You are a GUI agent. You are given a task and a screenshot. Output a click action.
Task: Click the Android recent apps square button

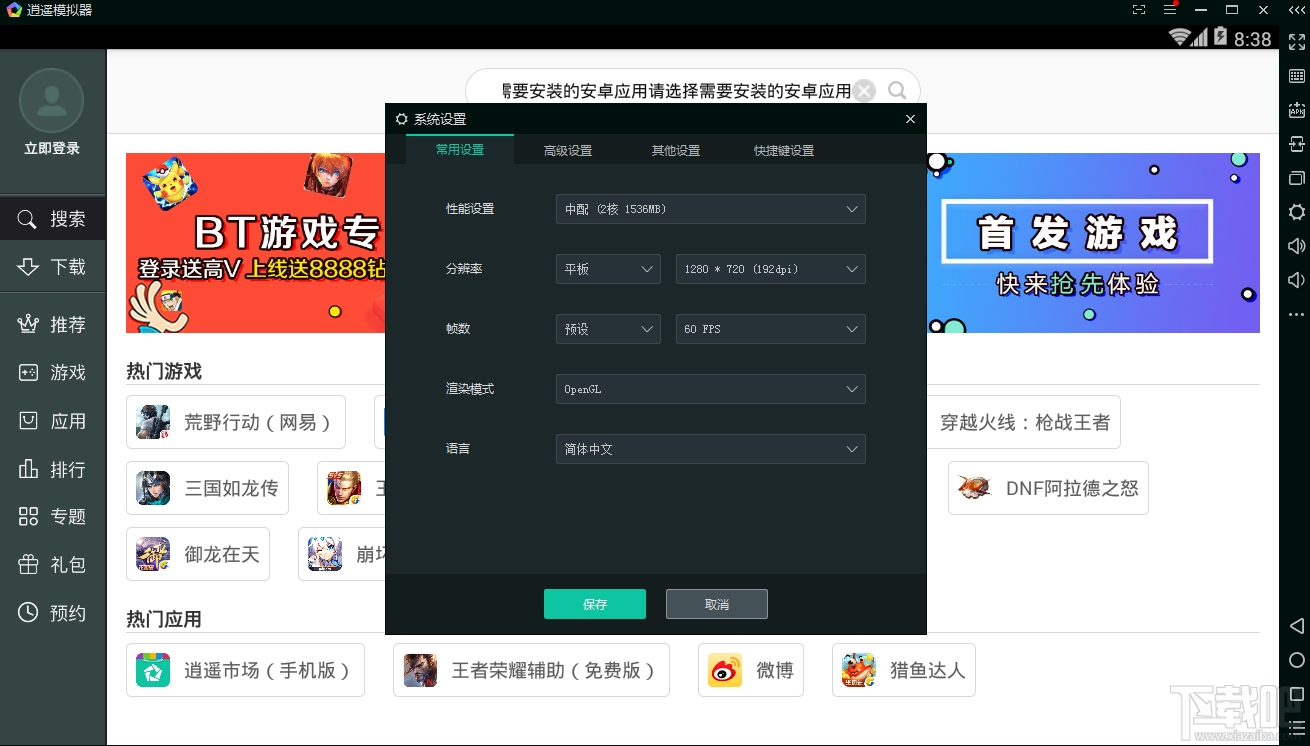[x=1297, y=694]
